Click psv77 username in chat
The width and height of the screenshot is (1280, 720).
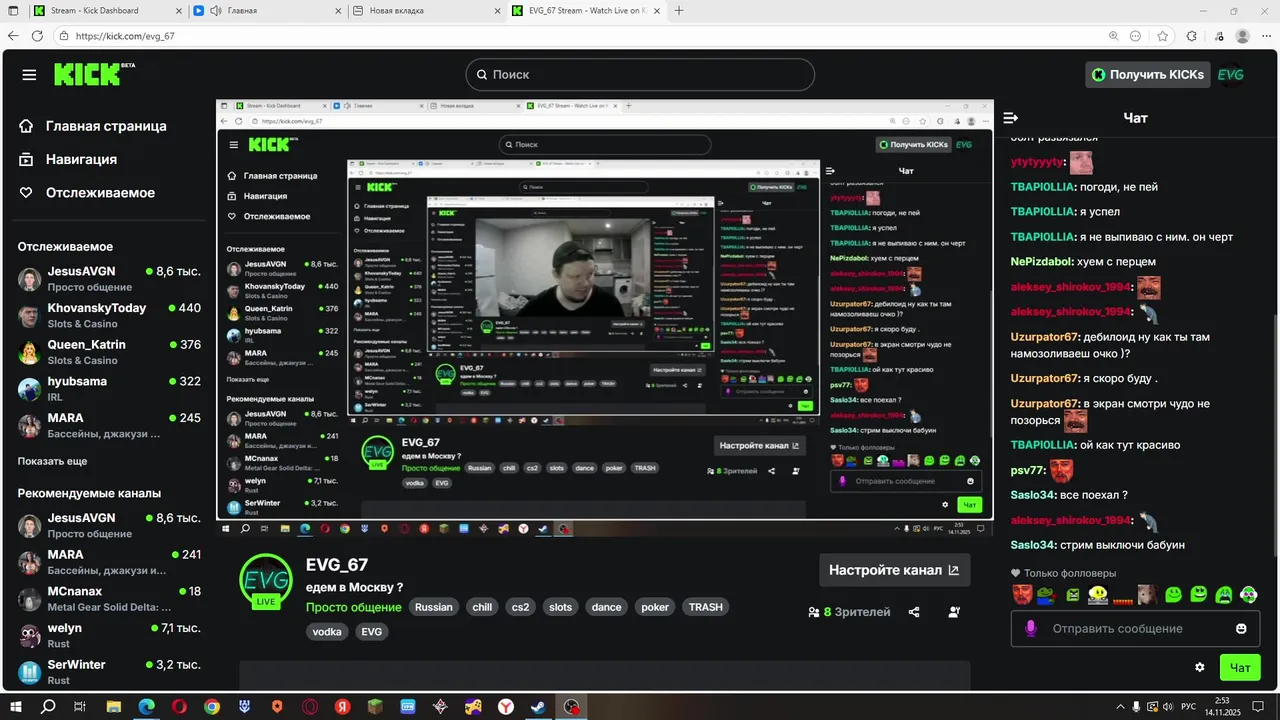coord(1027,470)
